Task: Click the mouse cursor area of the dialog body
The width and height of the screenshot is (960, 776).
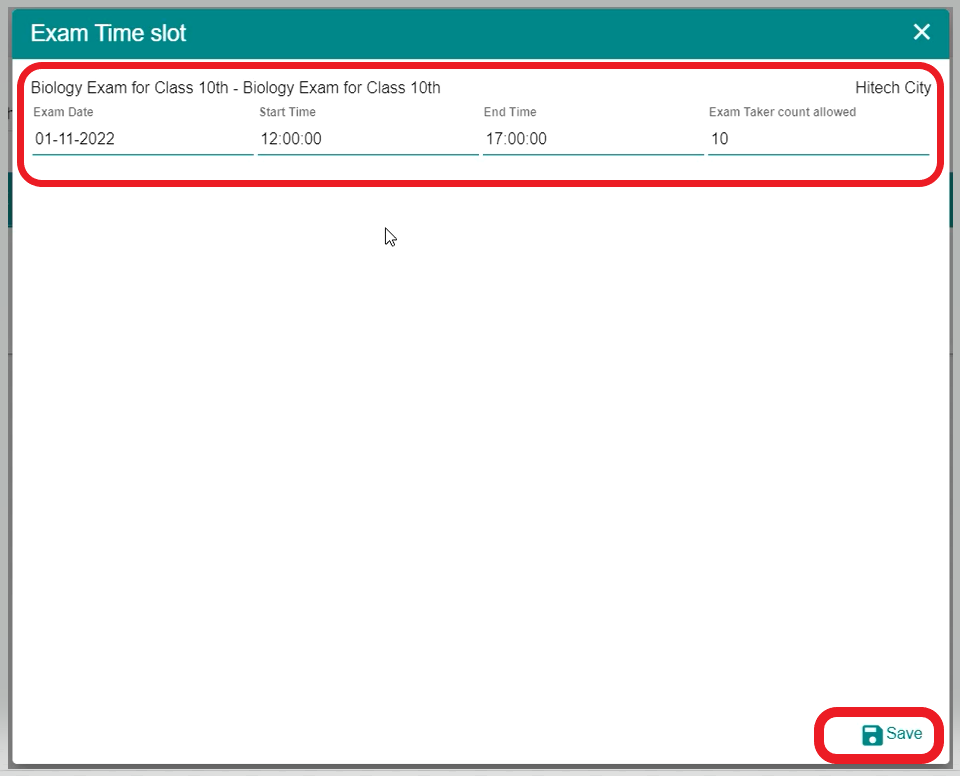Action: pyautogui.click(x=390, y=237)
